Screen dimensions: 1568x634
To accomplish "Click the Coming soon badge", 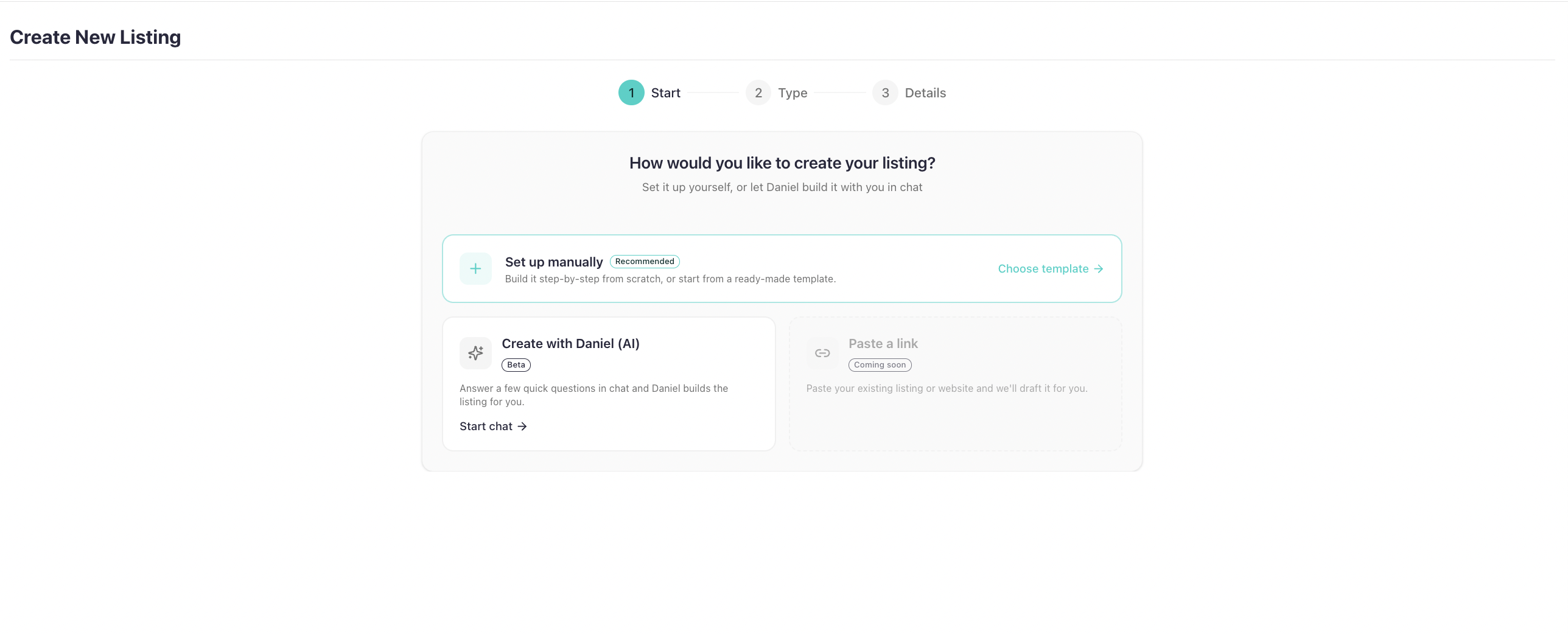I will (x=880, y=365).
